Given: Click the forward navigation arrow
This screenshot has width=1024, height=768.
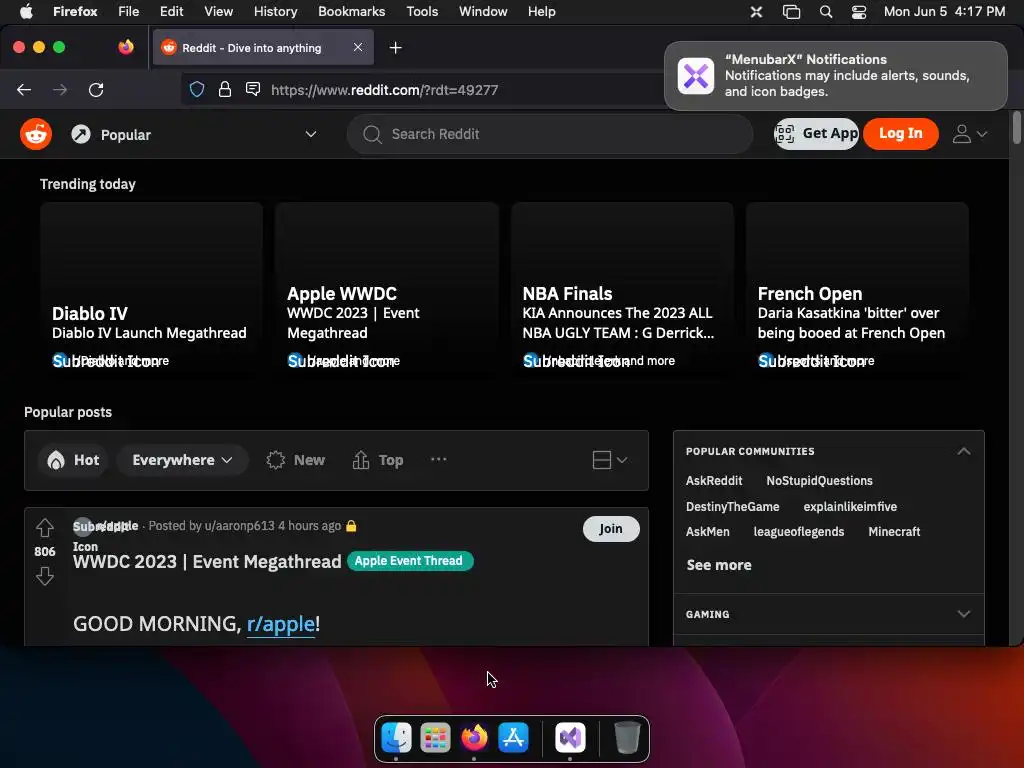Looking at the screenshot, I should 60,89.
